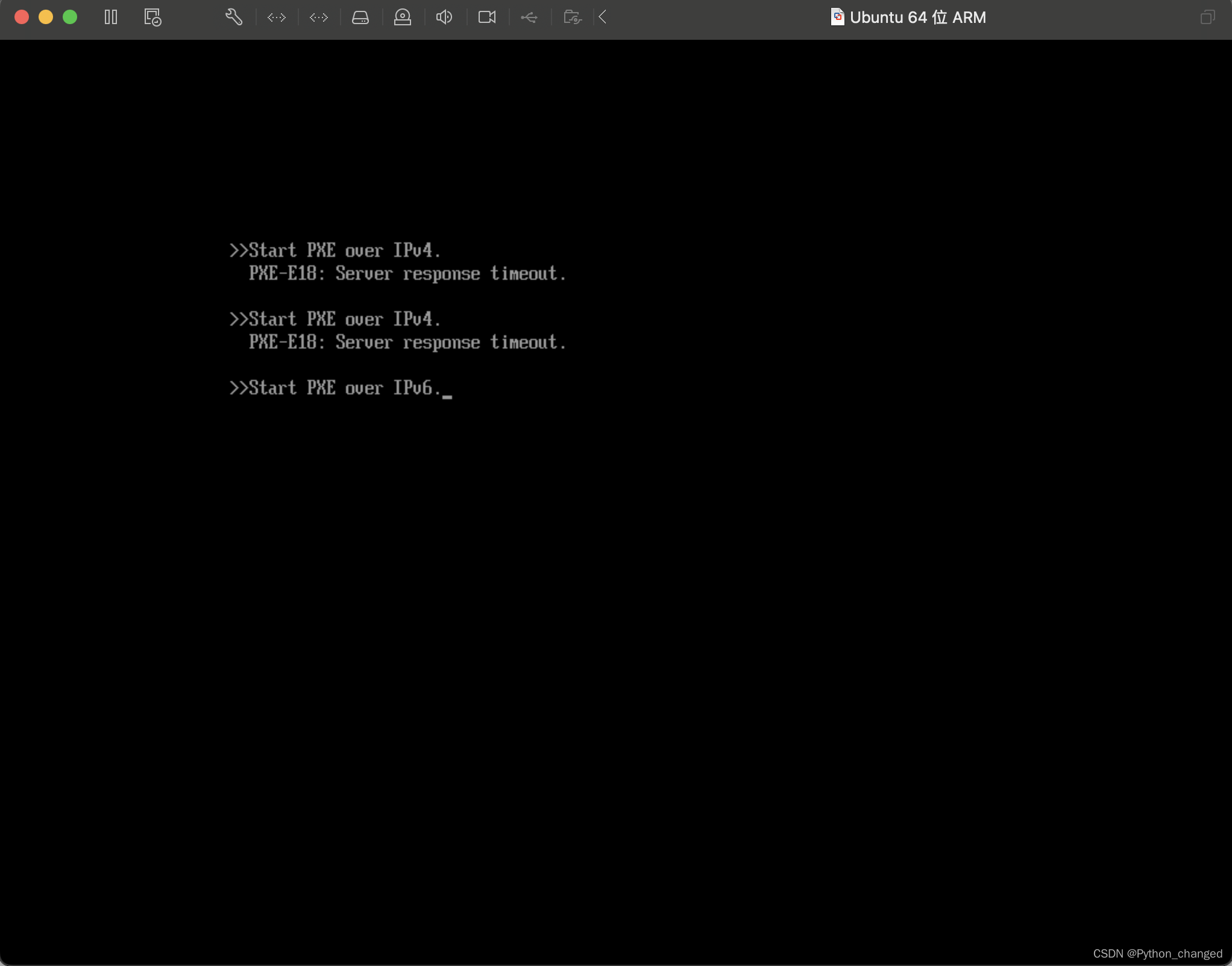This screenshot has height=966, width=1232.
Task: Toggle the sound card icon
Action: 444,17
